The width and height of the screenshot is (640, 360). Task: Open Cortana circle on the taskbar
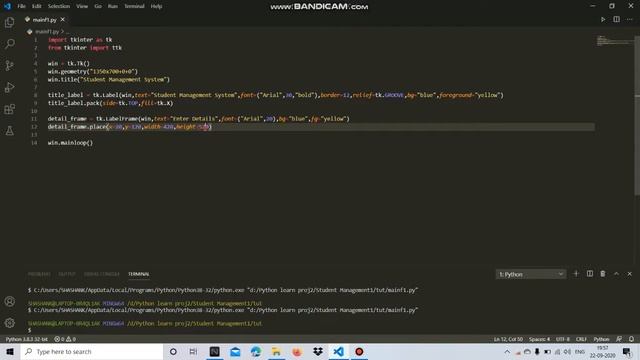173,351
